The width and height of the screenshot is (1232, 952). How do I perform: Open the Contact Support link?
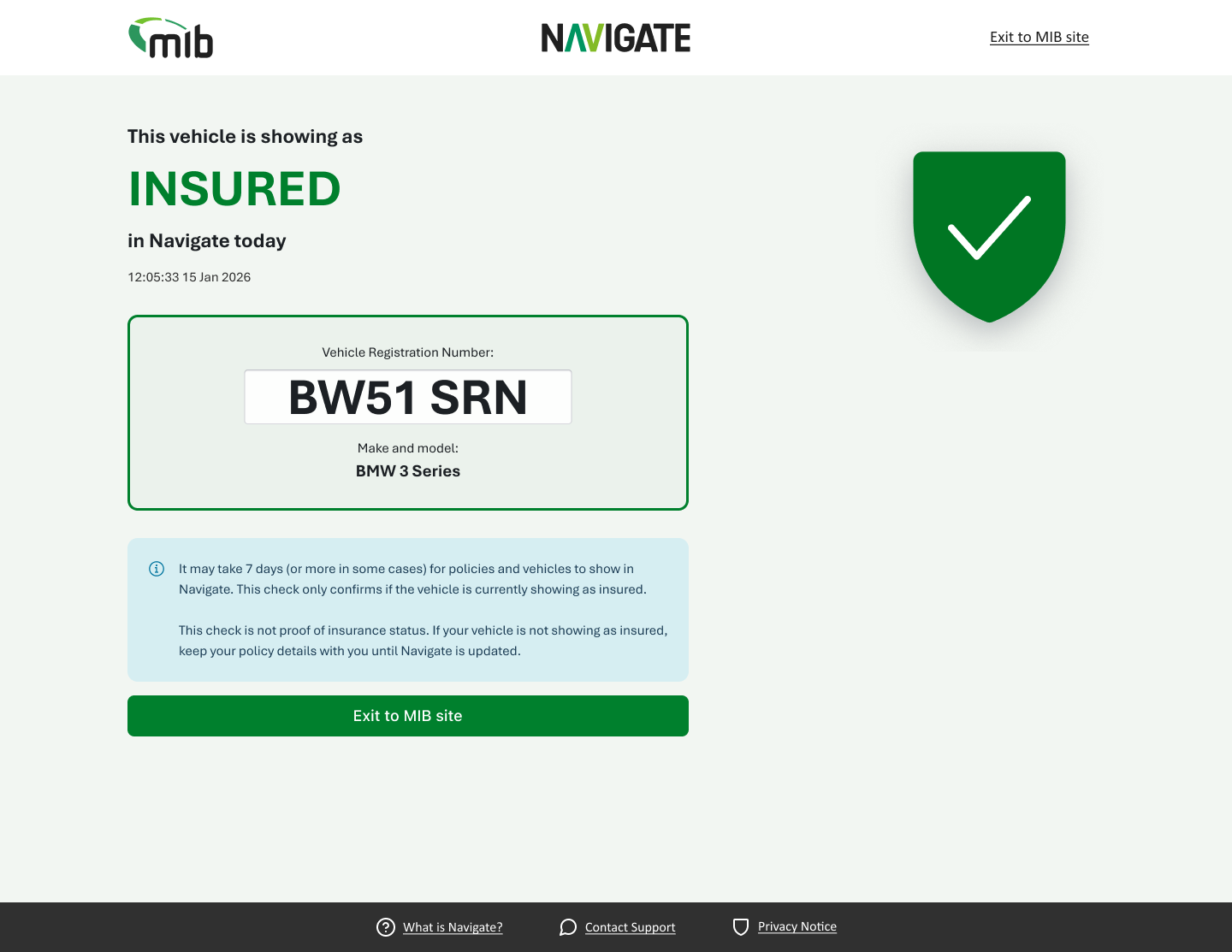click(631, 927)
